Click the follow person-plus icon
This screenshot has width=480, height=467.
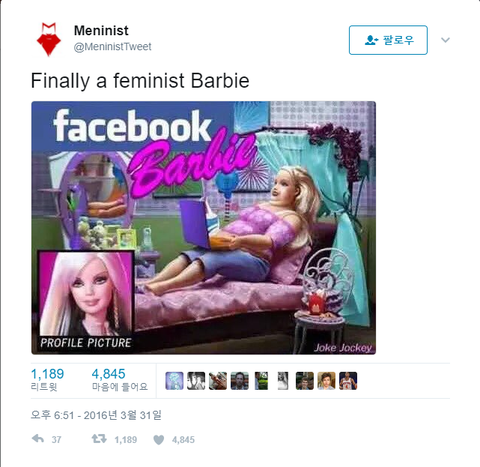(371, 40)
